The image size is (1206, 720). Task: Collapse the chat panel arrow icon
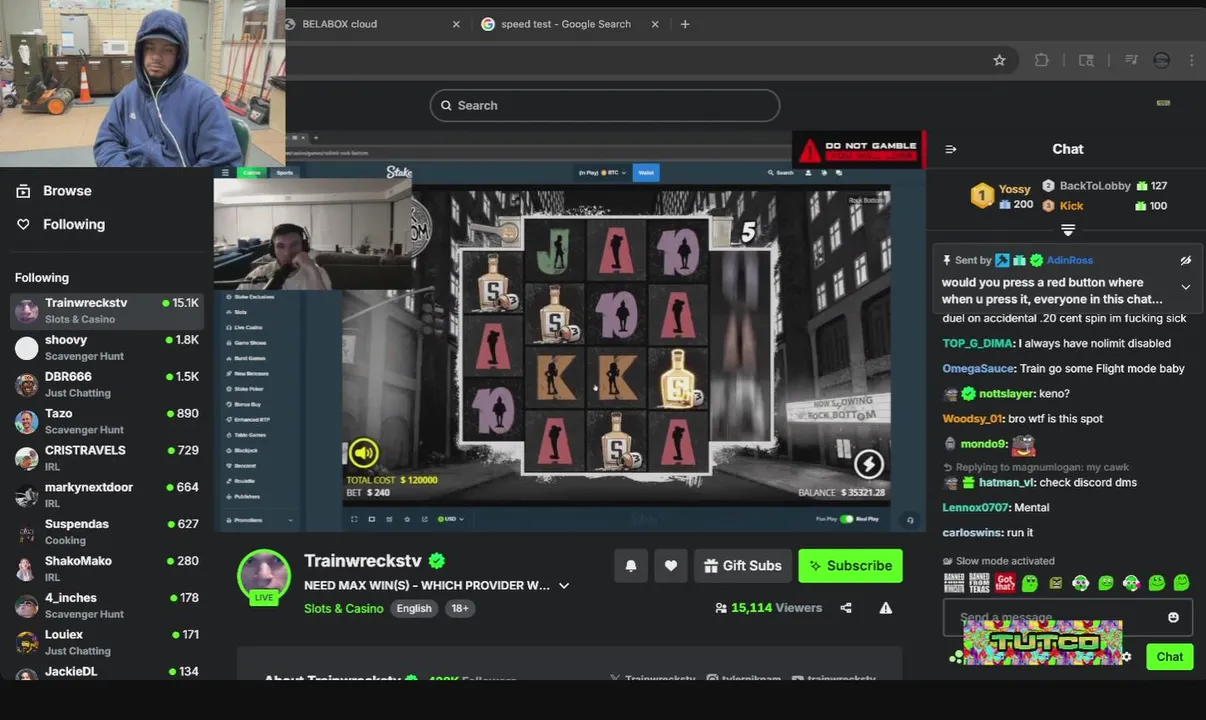point(950,149)
